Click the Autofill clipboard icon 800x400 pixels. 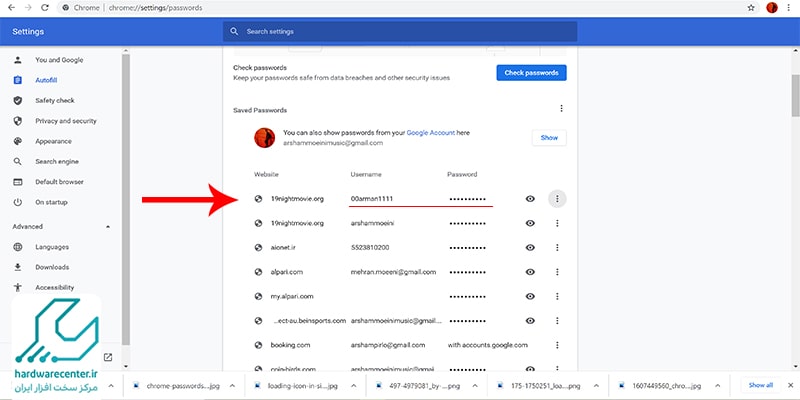(18, 80)
